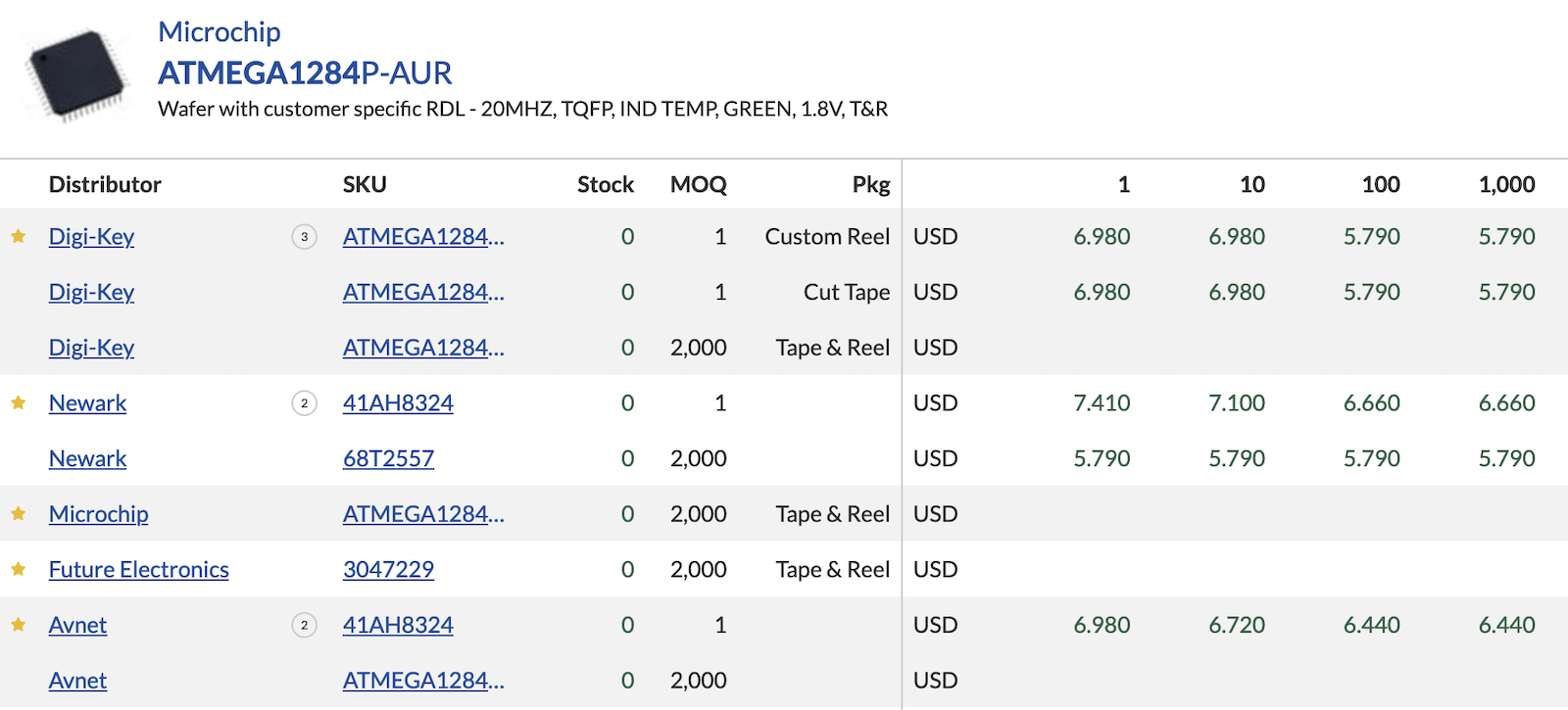Open Digi-Key link in Cut Tape row
The height and width of the screenshot is (710, 1568).
point(91,292)
